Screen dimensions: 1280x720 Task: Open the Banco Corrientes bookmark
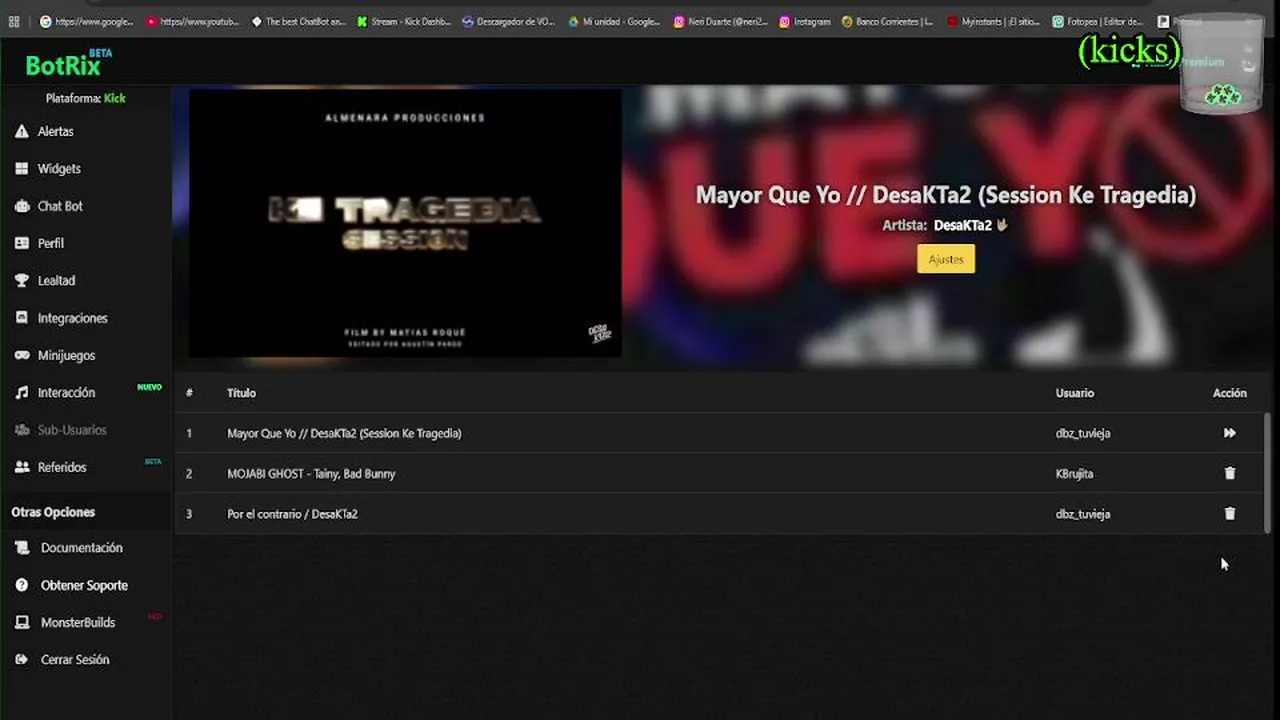click(888, 21)
